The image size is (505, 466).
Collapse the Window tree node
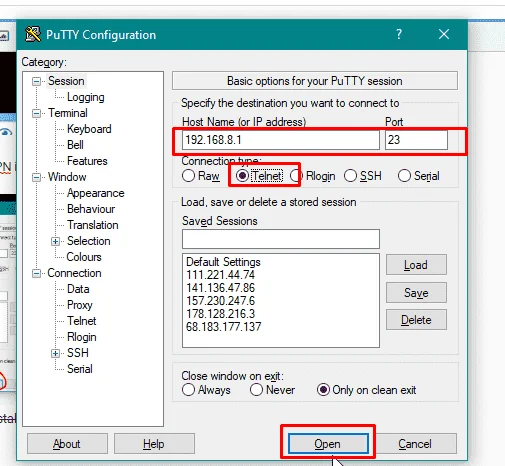pos(36,177)
